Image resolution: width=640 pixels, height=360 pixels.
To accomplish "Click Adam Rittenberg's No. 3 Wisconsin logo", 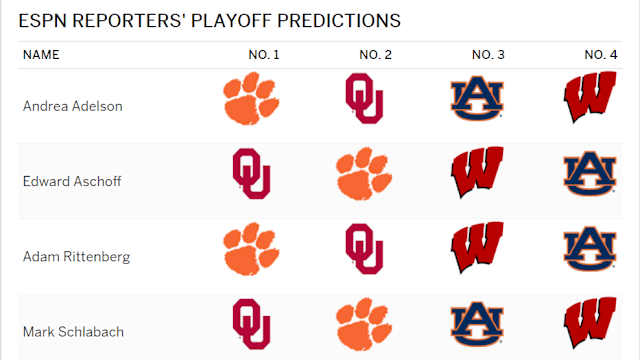I will (477, 247).
